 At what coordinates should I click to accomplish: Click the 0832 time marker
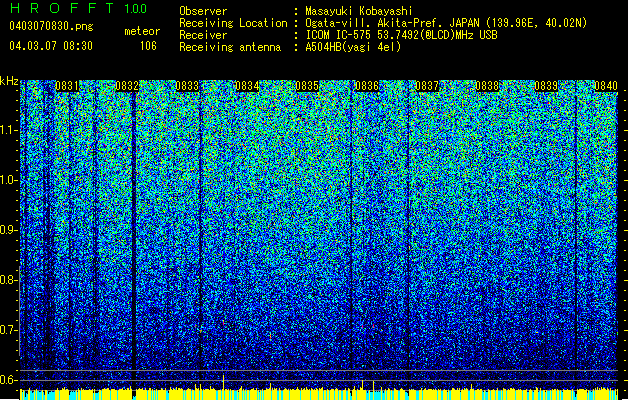pyautogui.click(x=127, y=86)
